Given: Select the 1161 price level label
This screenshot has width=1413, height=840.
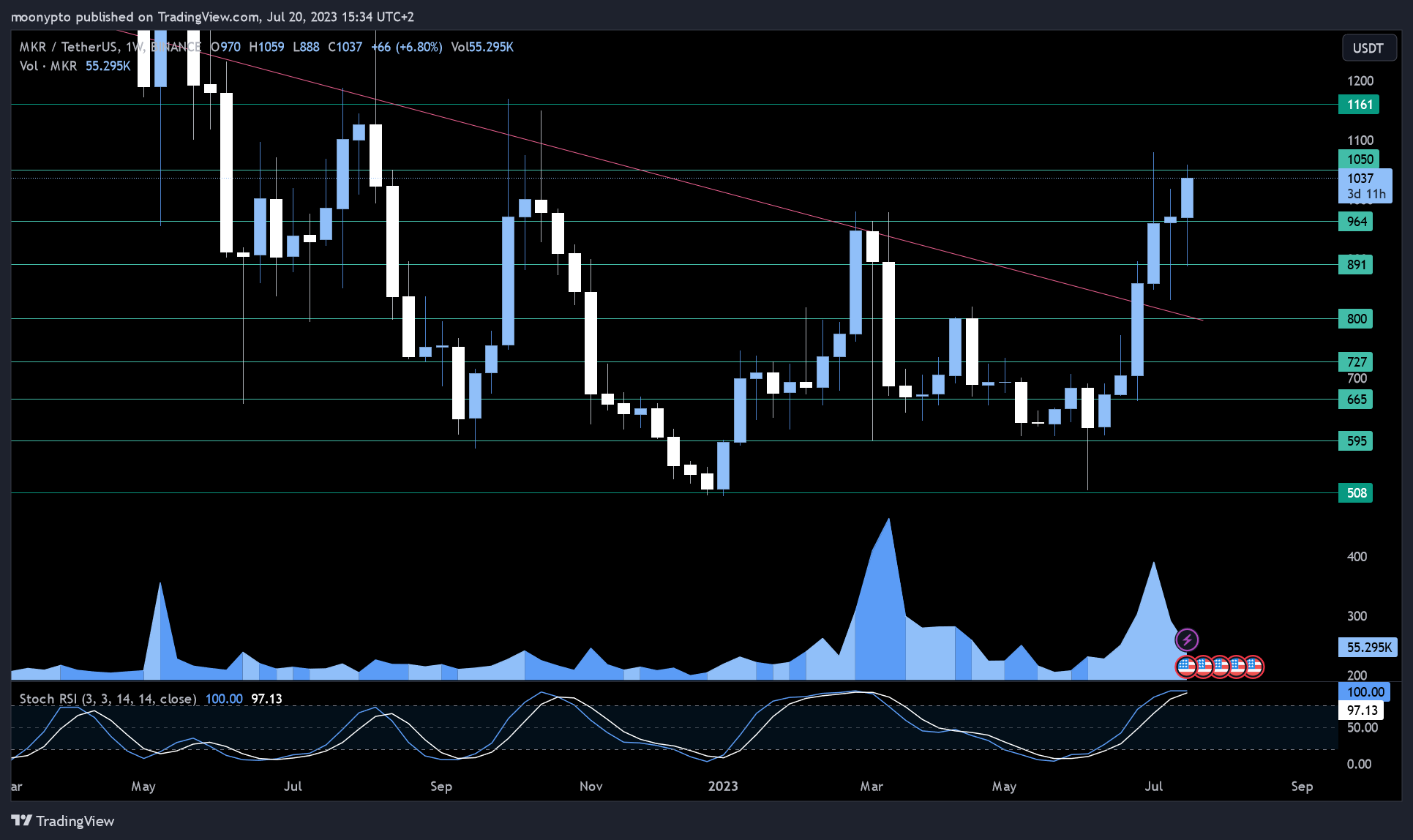Looking at the screenshot, I should (x=1359, y=105).
